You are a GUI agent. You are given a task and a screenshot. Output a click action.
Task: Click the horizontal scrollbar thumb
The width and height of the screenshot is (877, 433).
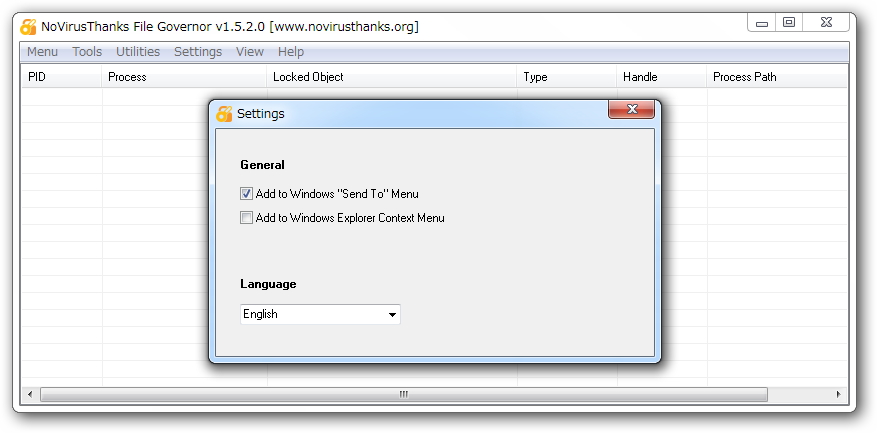click(x=404, y=394)
